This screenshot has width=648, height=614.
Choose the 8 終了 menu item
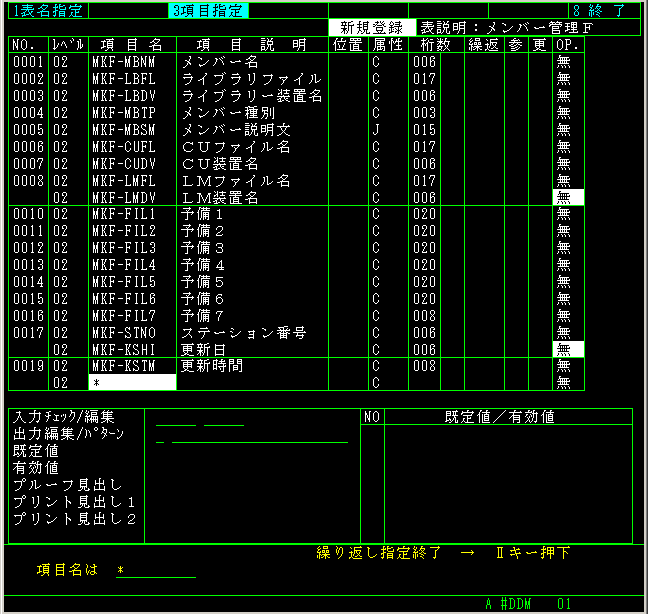click(600, 11)
